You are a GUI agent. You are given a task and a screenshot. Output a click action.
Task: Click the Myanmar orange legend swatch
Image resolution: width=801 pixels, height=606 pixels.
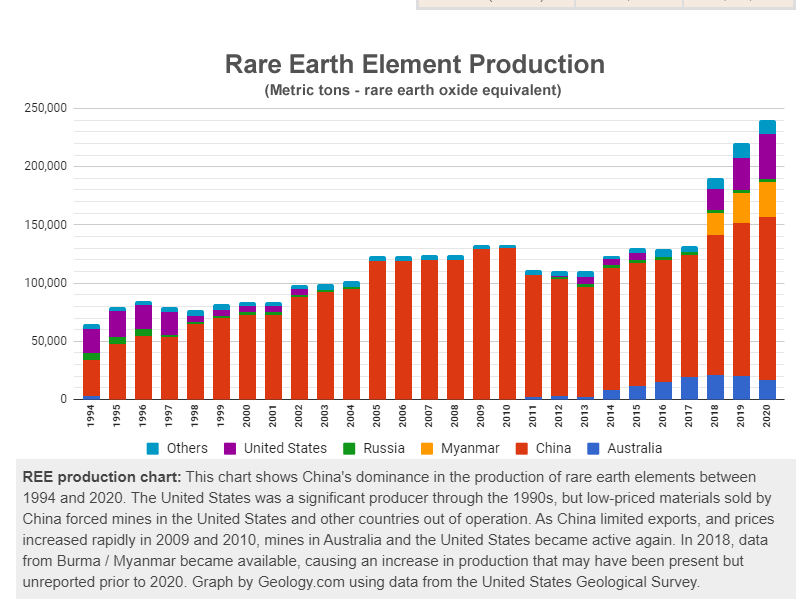click(x=427, y=448)
